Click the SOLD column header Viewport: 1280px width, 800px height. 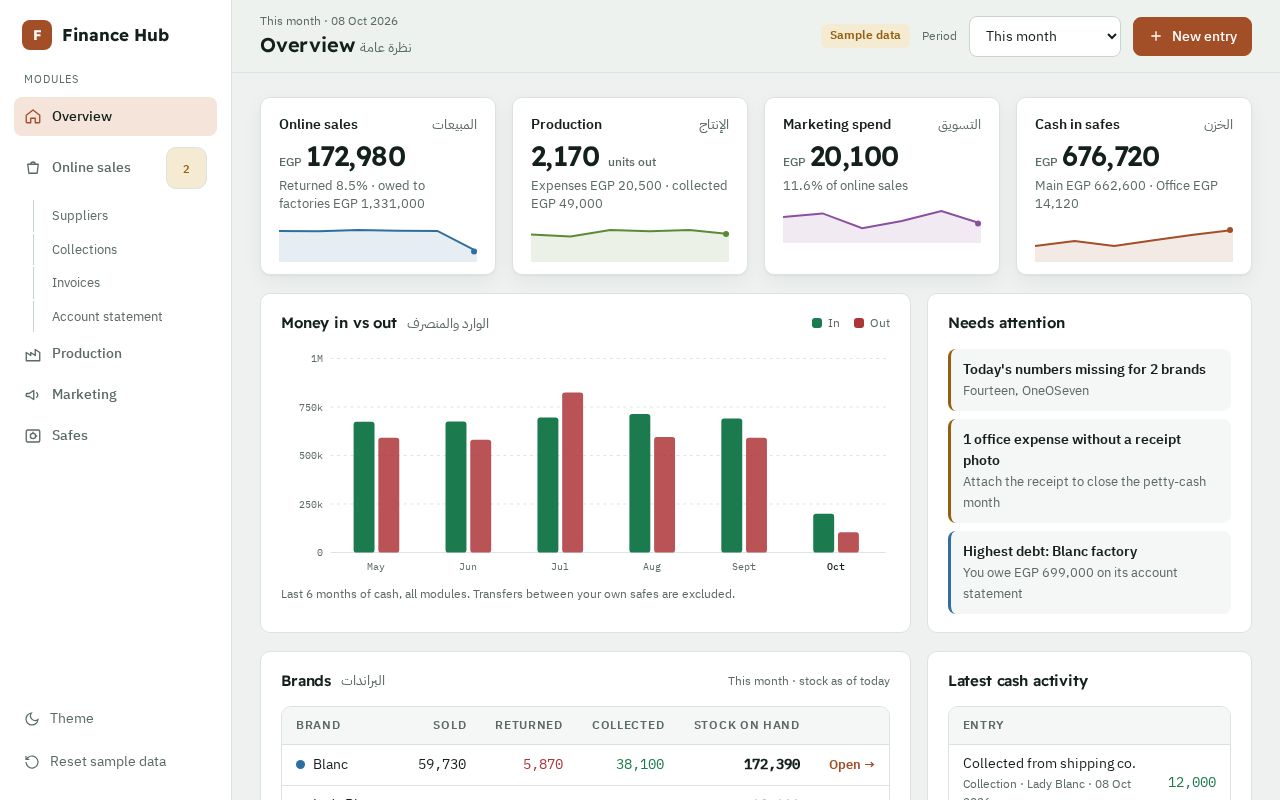pyautogui.click(x=450, y=726)
